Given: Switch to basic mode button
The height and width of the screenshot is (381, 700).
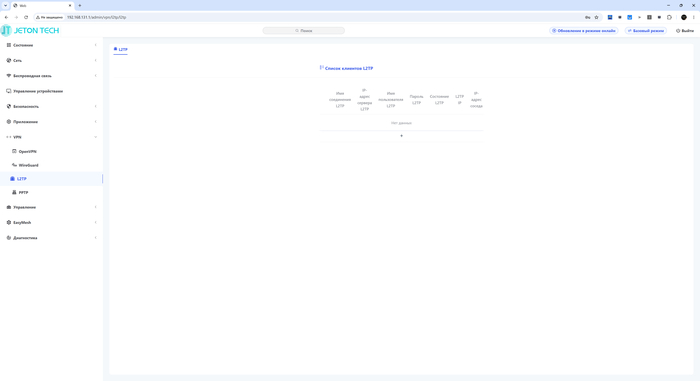Looking at the screenshot, I should 646,31.
